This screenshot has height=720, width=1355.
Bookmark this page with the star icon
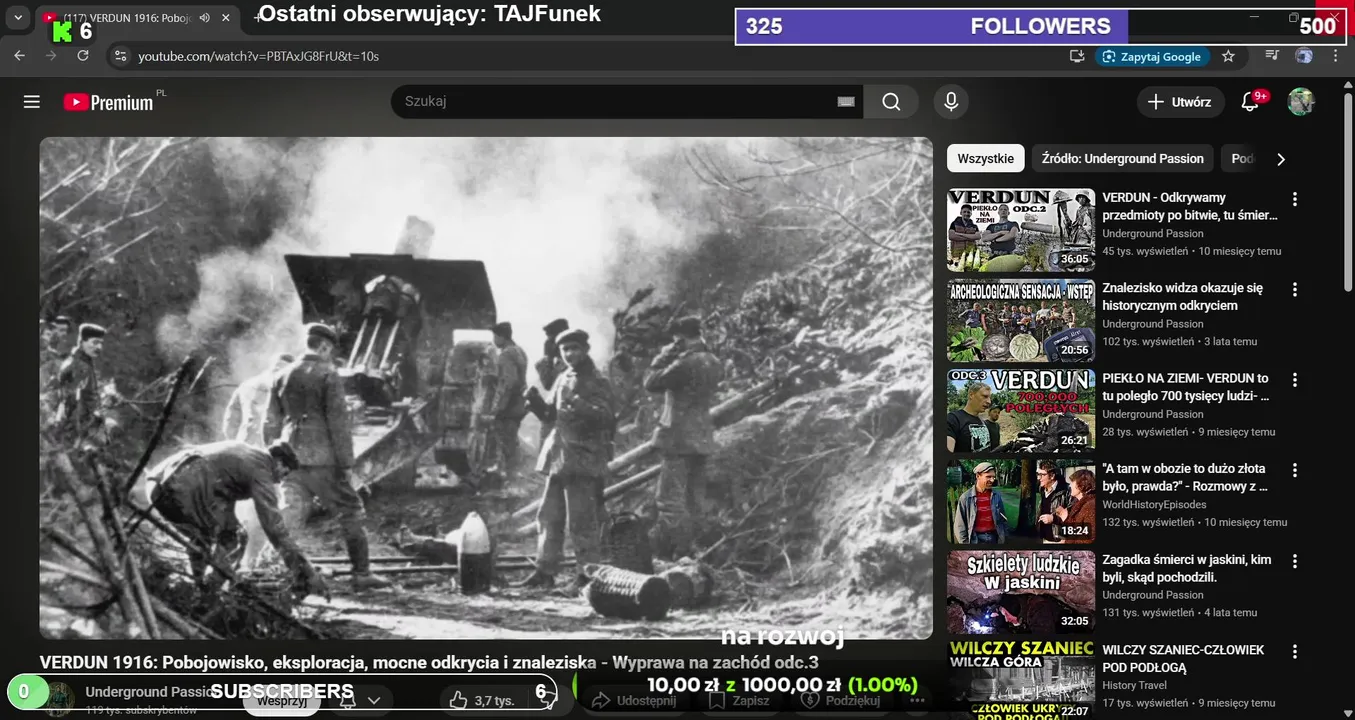click(1229, 56)
